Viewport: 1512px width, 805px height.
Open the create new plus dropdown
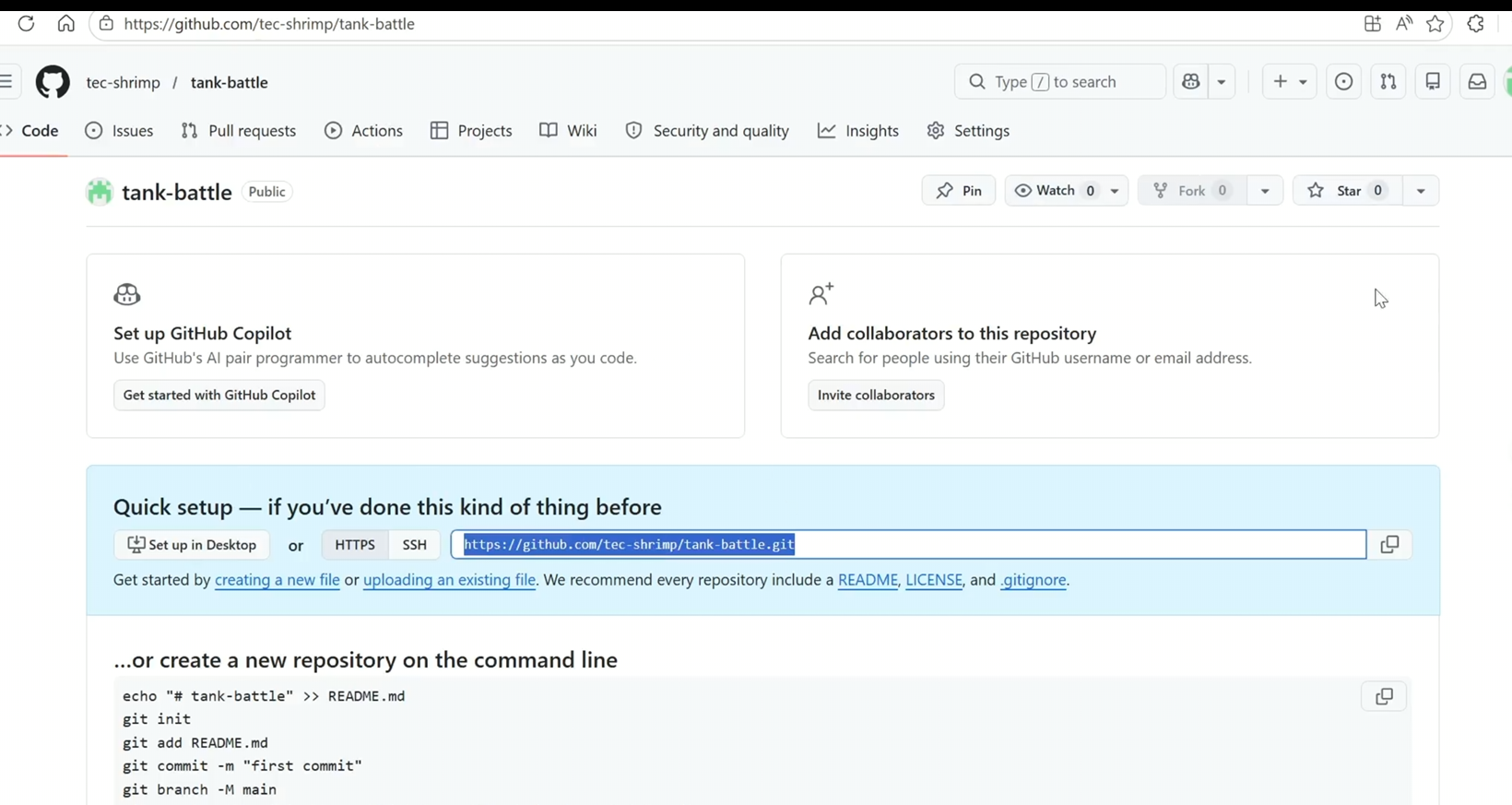coord(1289,82)
